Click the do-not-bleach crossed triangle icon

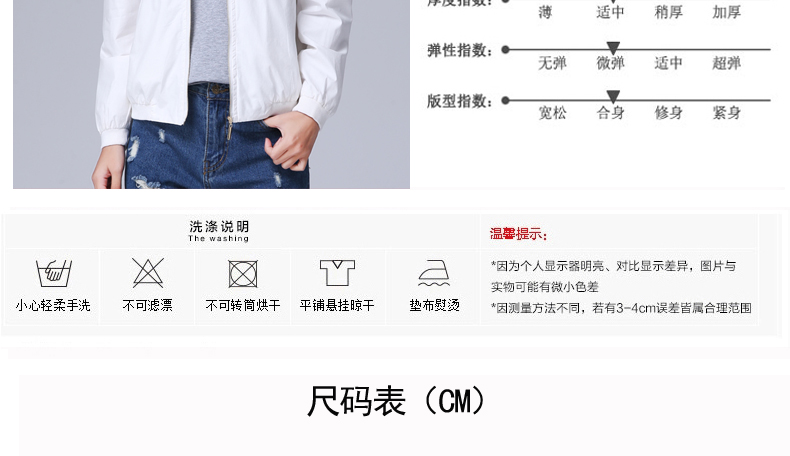pos(148,273)
